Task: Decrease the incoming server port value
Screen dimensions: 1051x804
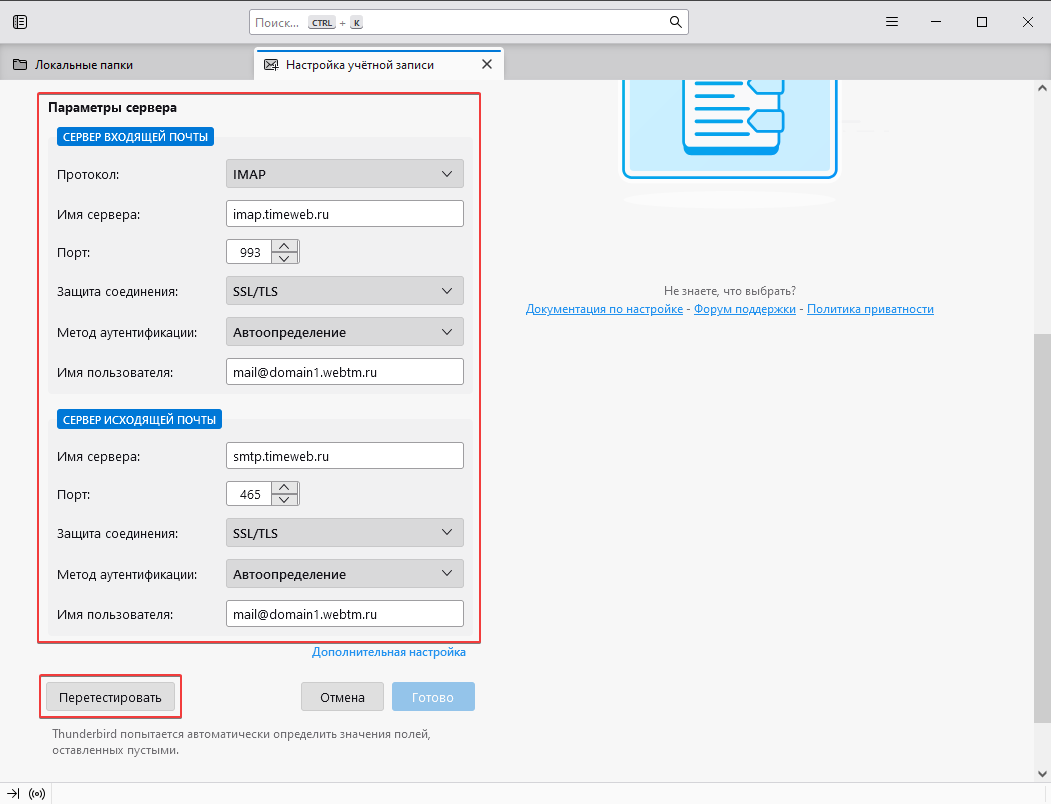Action: tap(284, 258)
